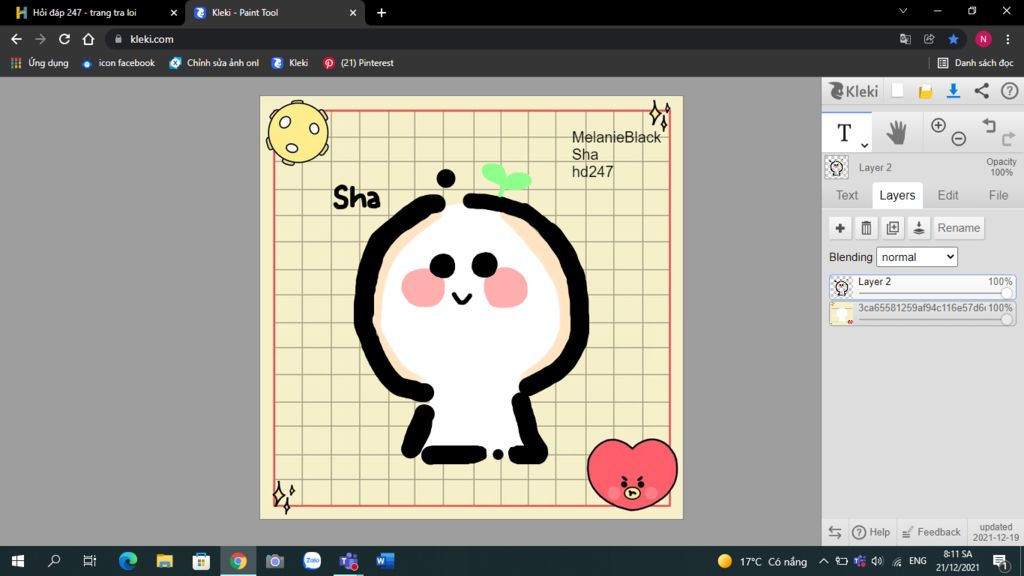Zoom out with the minus magnifier
The width and height of the screenshot is (1024, 576).
[958, 138]
